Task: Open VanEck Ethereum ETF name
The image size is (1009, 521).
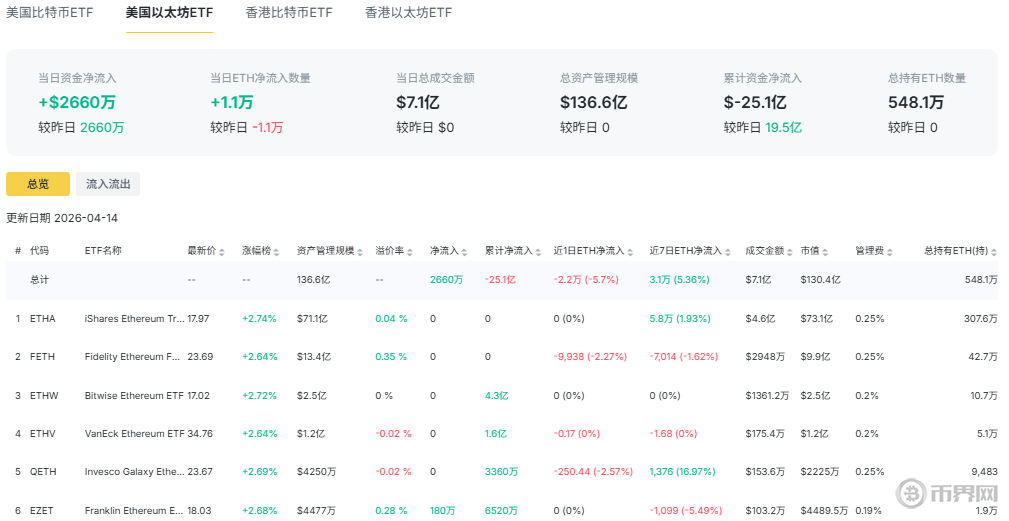Action: pyautogui.click(x=134, y=434)
